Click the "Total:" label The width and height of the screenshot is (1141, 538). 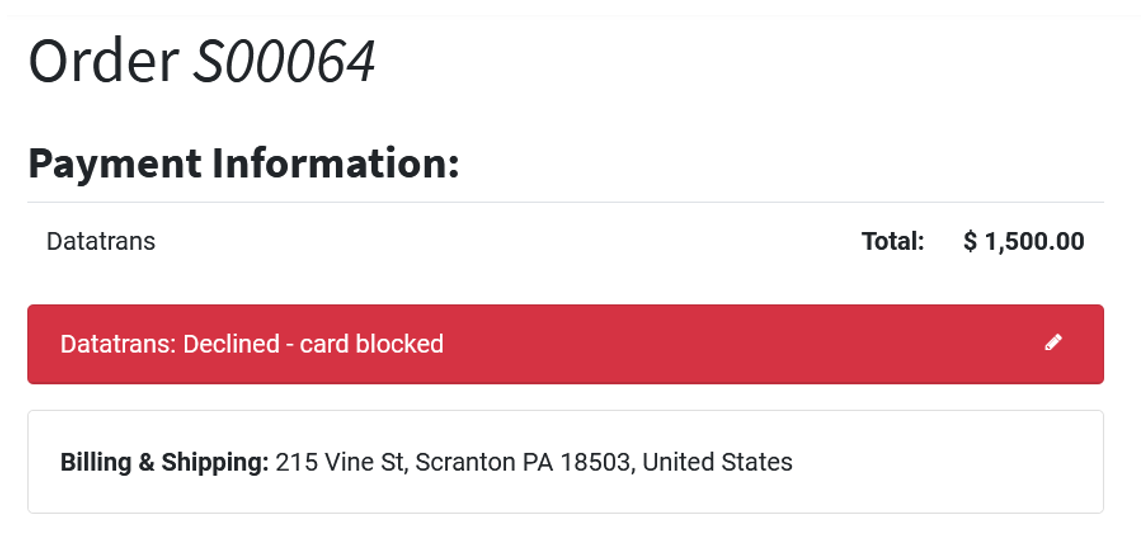(893, 241)
